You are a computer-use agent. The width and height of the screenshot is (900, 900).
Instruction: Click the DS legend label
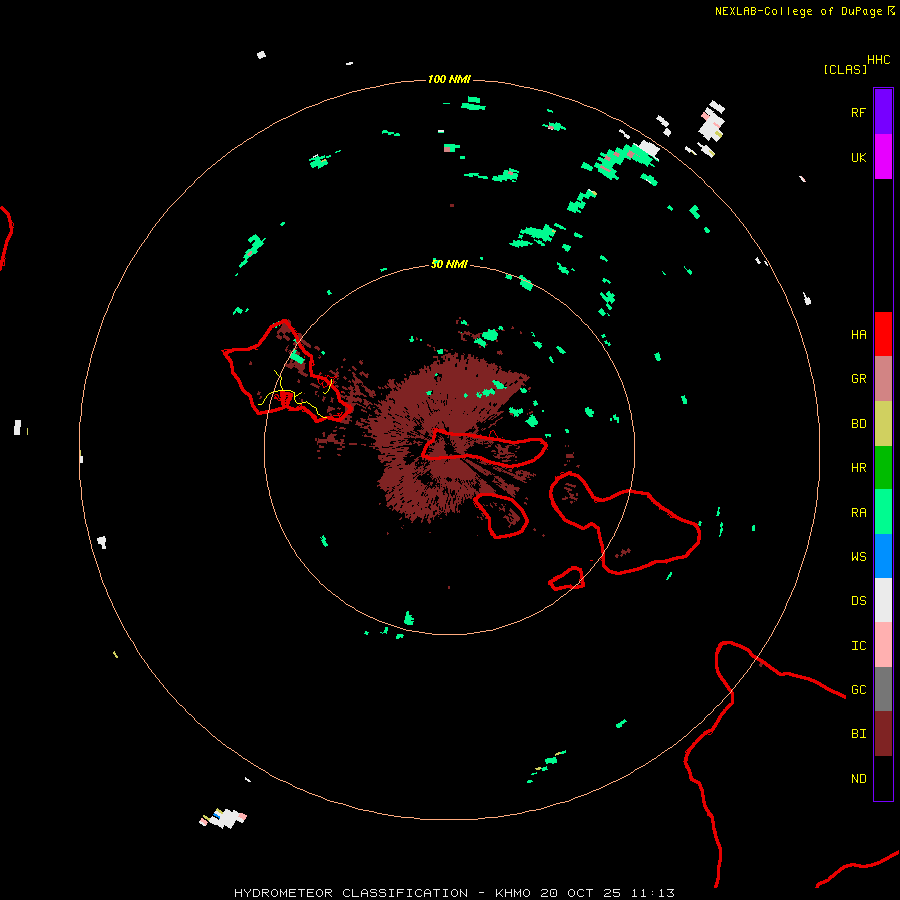click(858, 601)
